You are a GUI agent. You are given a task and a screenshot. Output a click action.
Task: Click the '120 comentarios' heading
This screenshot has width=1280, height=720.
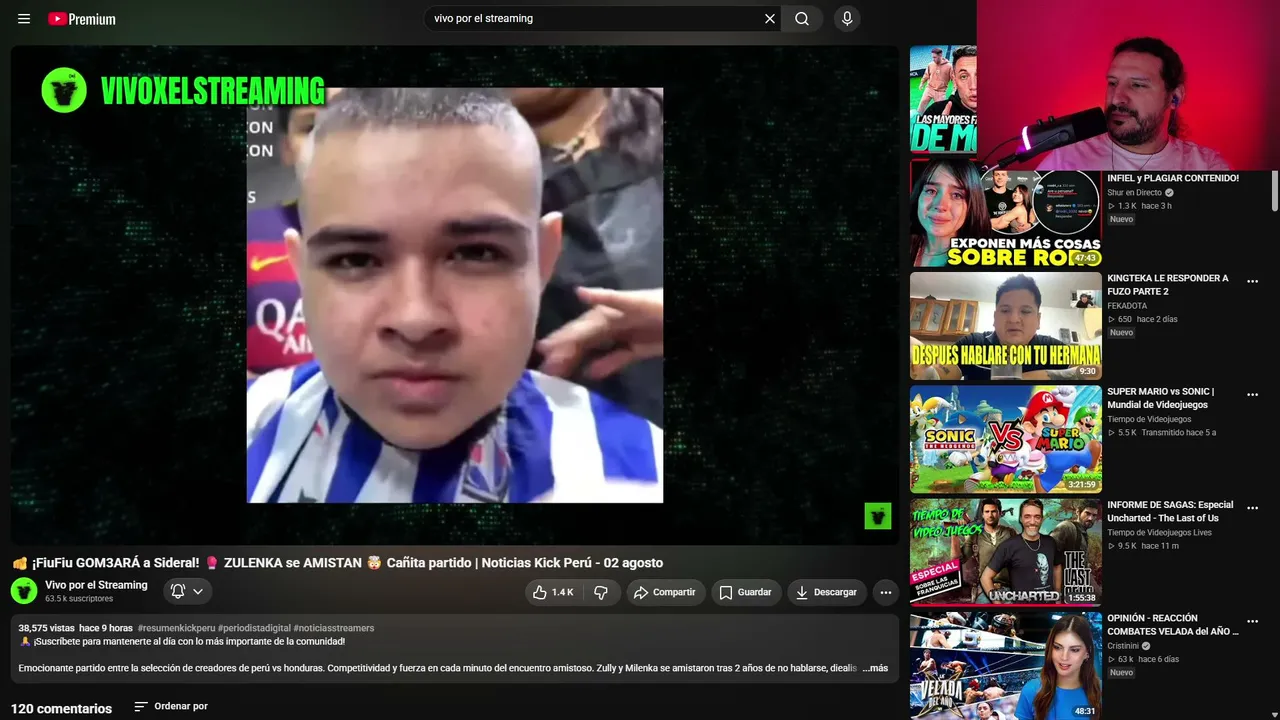tap(61, 708)
